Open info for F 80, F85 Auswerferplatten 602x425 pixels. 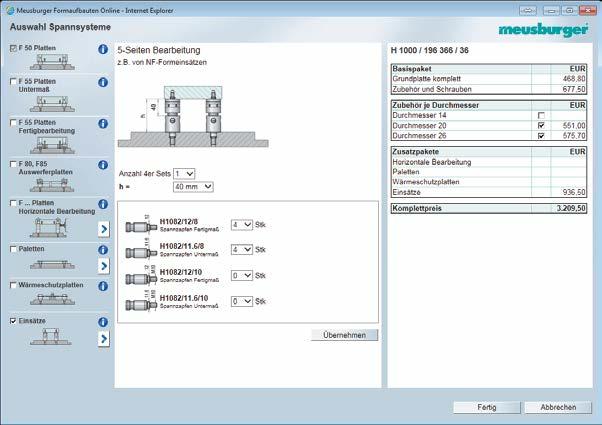(x=103, y=165)
